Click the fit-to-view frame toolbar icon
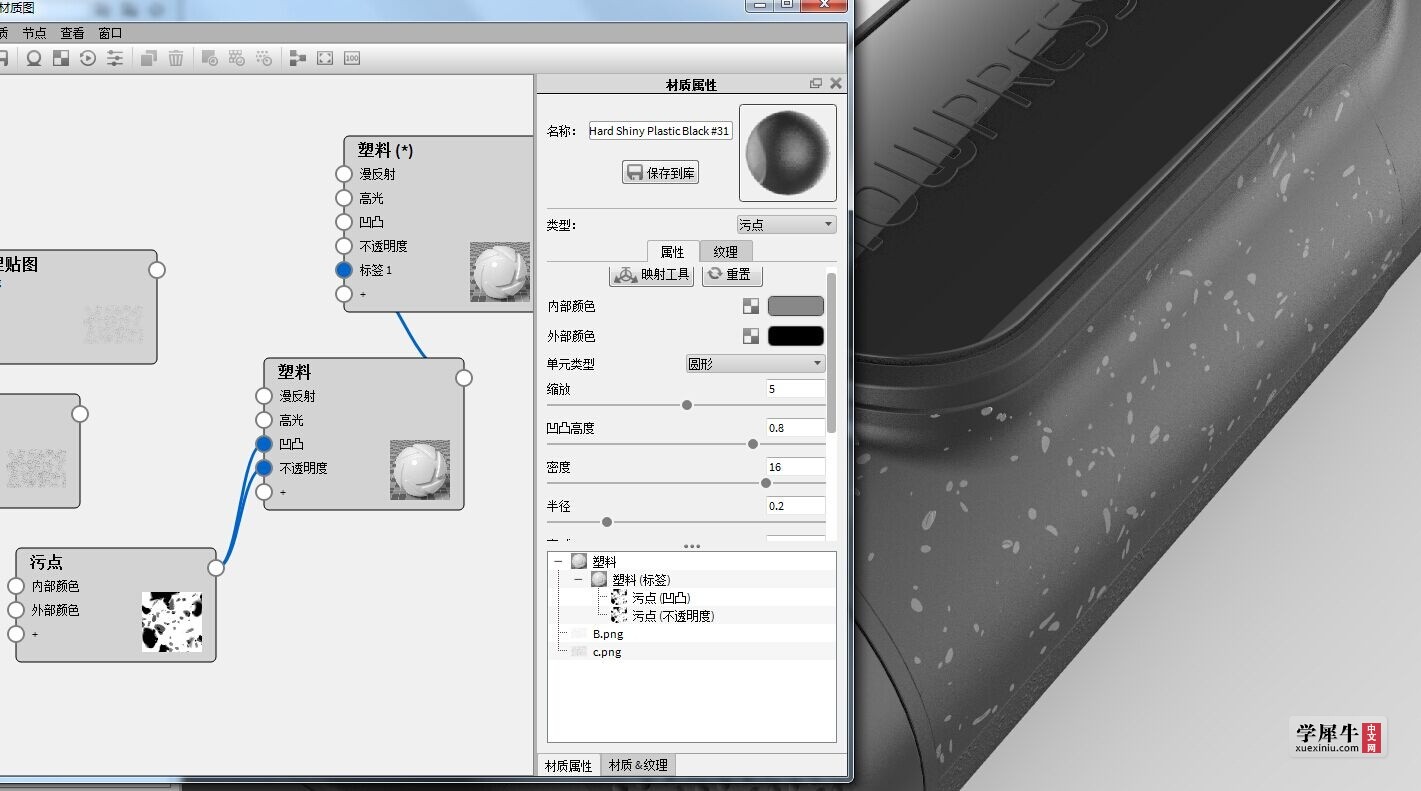This screenshot has width=1421, height=791. click(x=324, y=58)
